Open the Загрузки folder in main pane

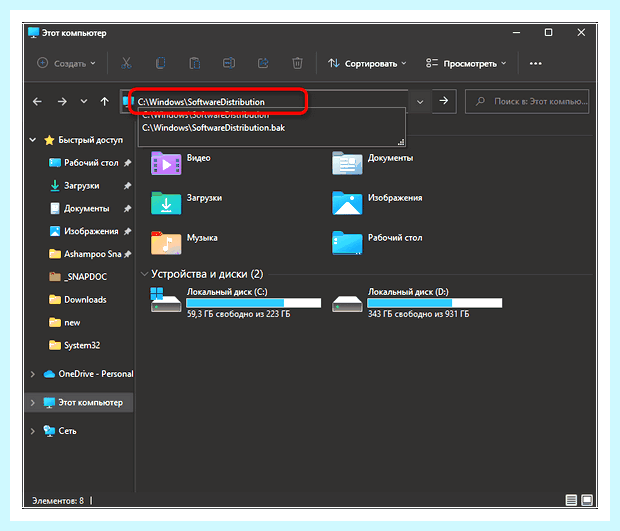click(x=166, y=203)
